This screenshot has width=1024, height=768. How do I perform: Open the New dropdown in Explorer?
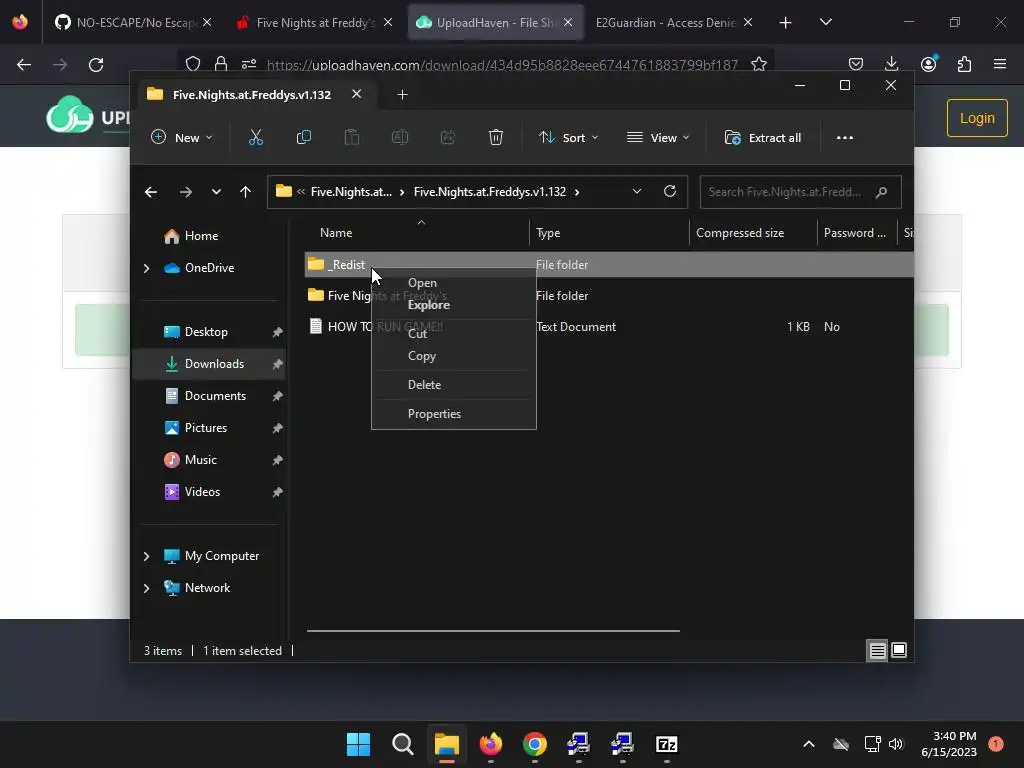click(182, 138)
